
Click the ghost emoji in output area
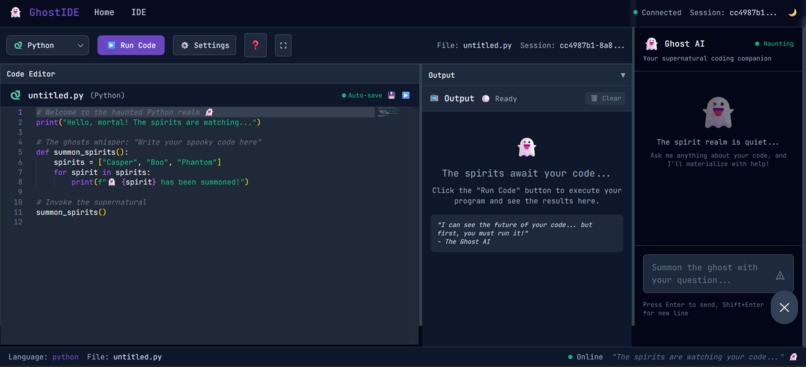527,148
